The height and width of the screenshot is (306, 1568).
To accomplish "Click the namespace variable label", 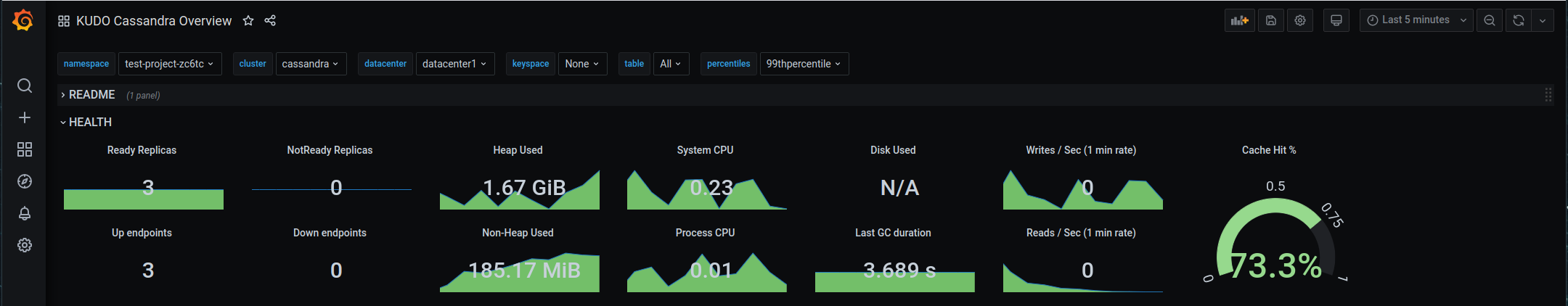I will (x=86, y=64).
